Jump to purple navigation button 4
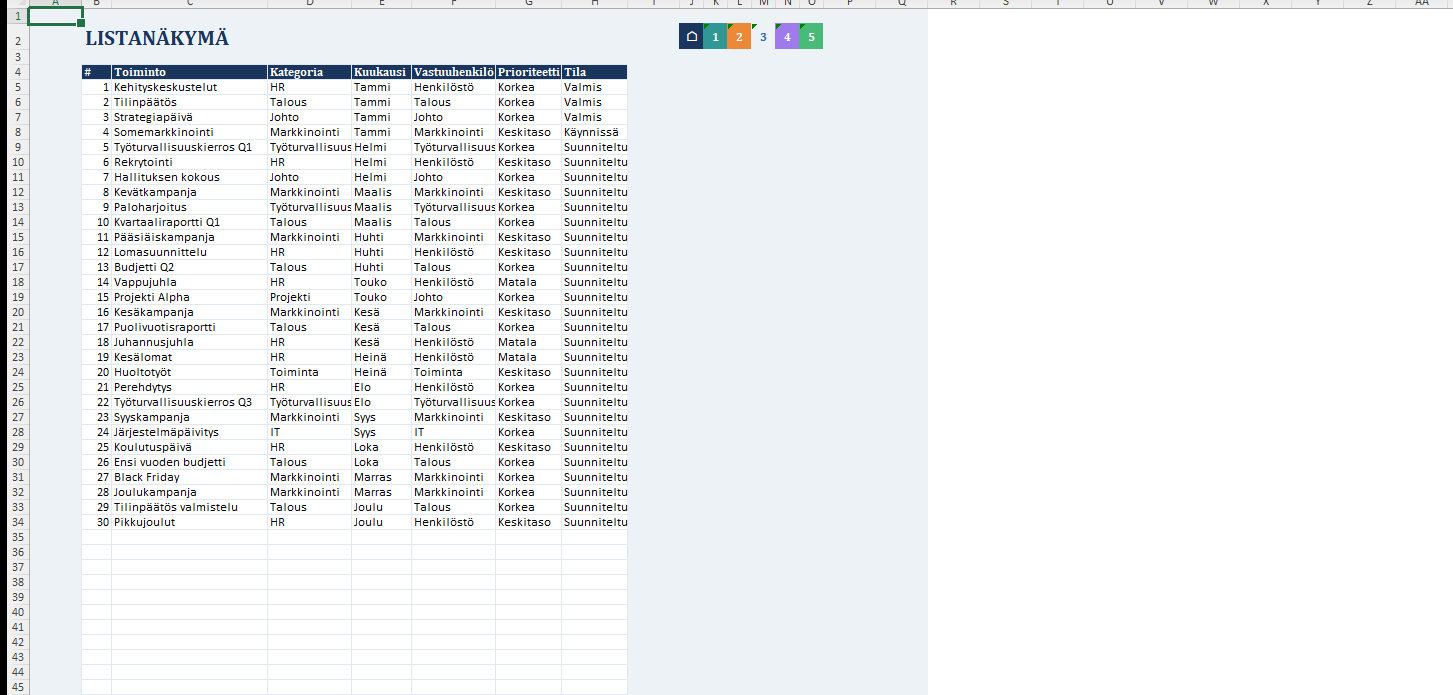The height and width of the screenshot is (695, 1453). click(x=787, y=37)
